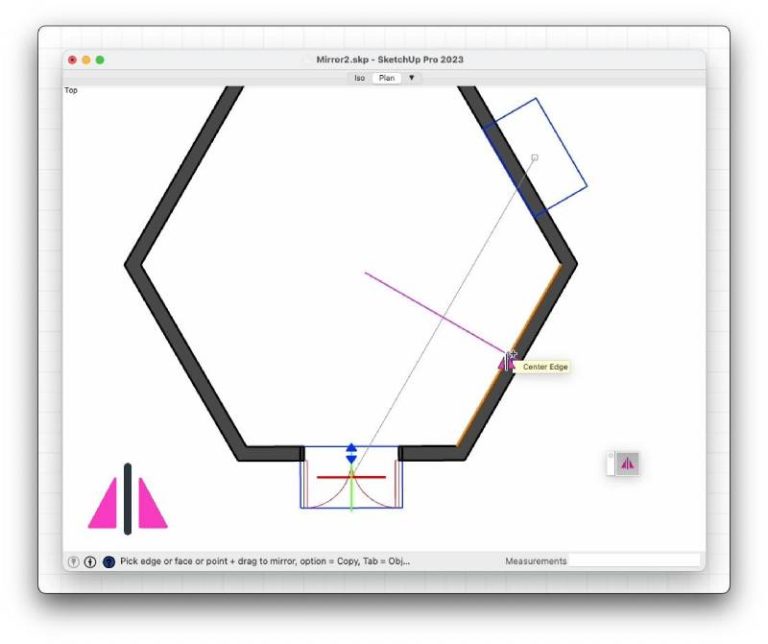Image resolution: width=768 pixels, height=644 pixels.
Task: Click the floating toolbar's close handle
Action: point(611,457)
